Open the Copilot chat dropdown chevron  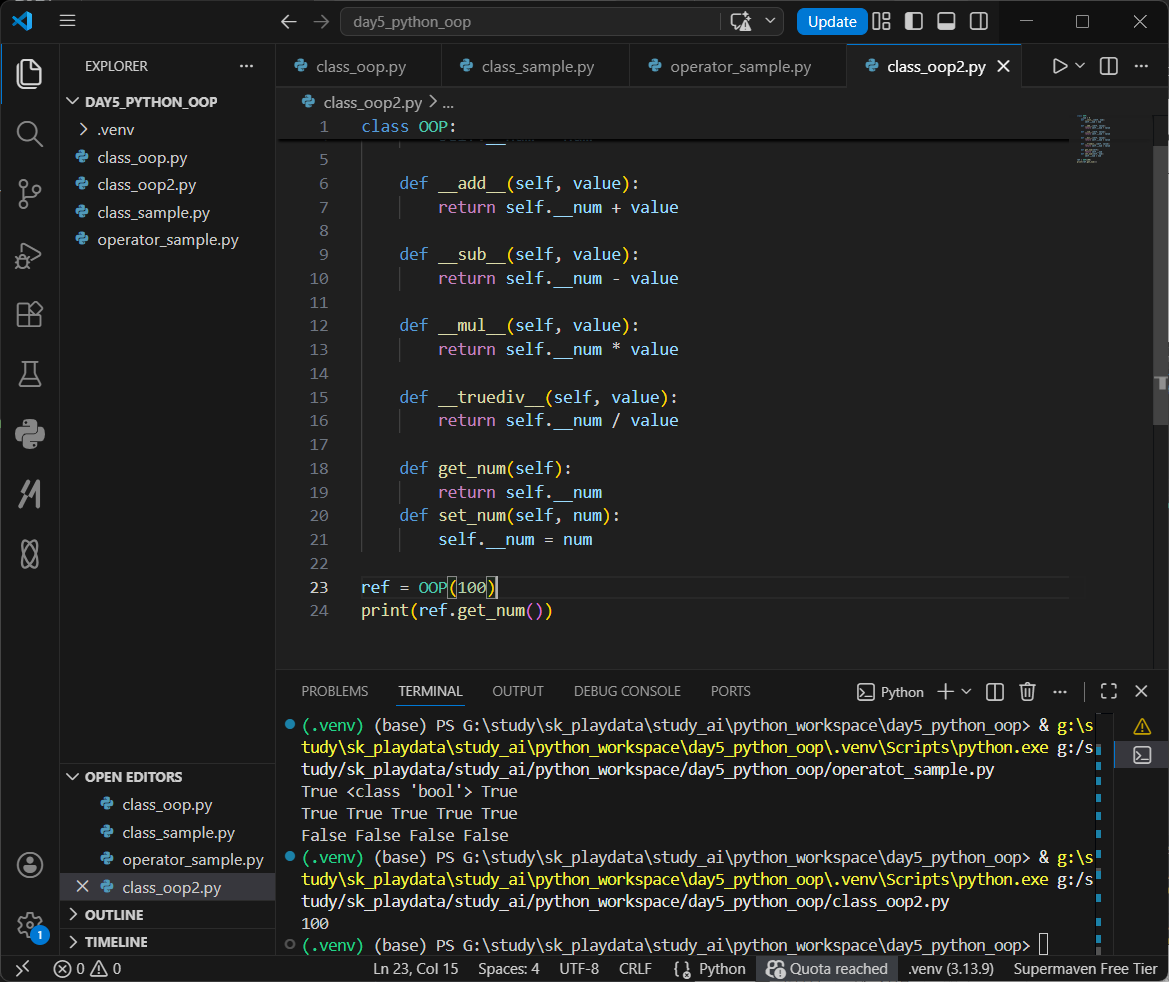coord(770,21)
